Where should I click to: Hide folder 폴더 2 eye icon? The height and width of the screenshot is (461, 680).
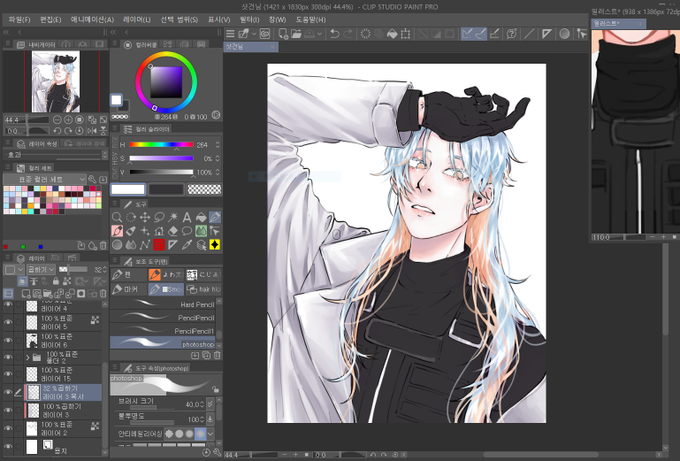(8, 357)
